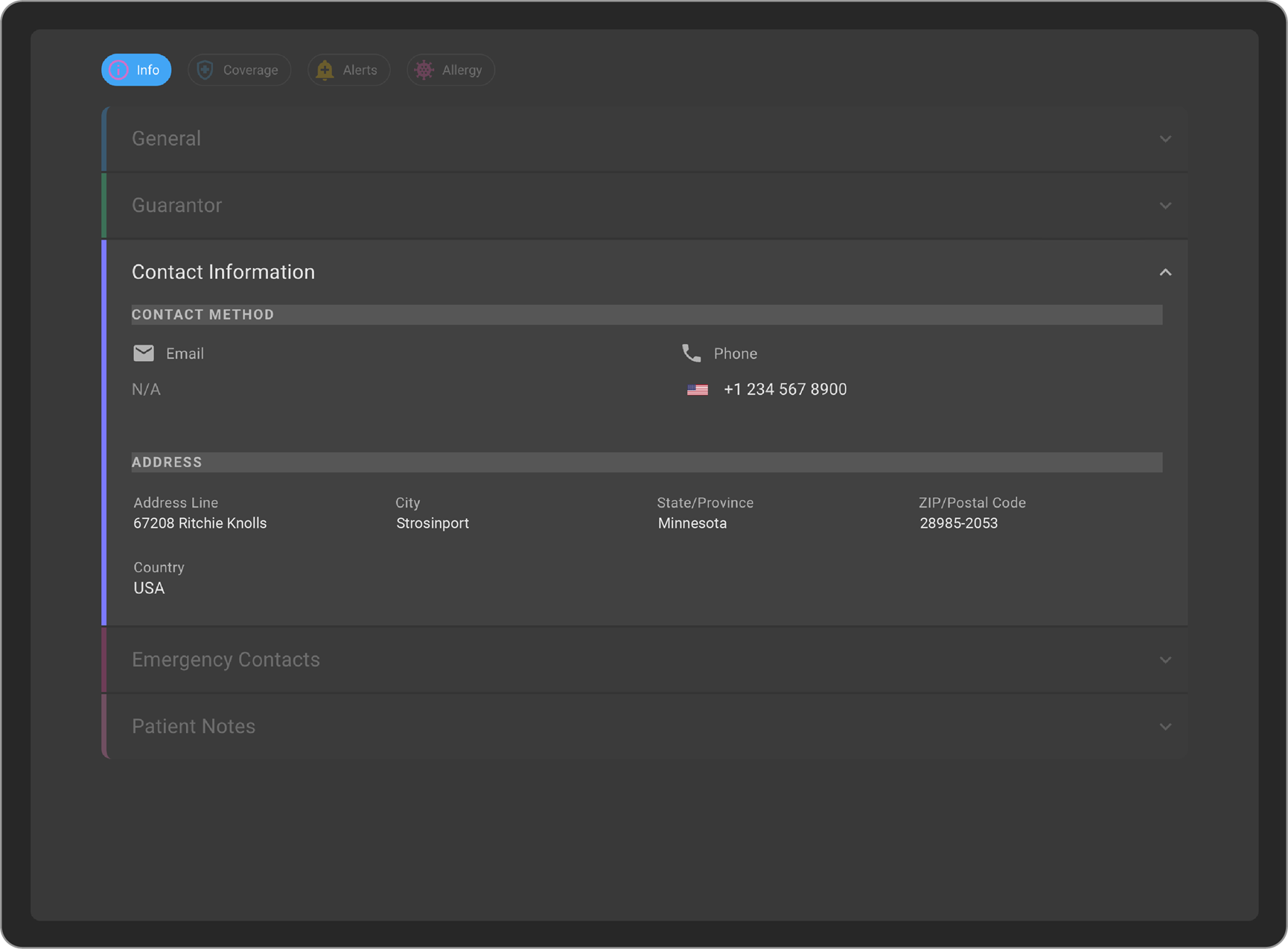Expand the Guarantor section chevron
The height and width of the screenshot is (949, 1288).
(x=1165, y=205)
